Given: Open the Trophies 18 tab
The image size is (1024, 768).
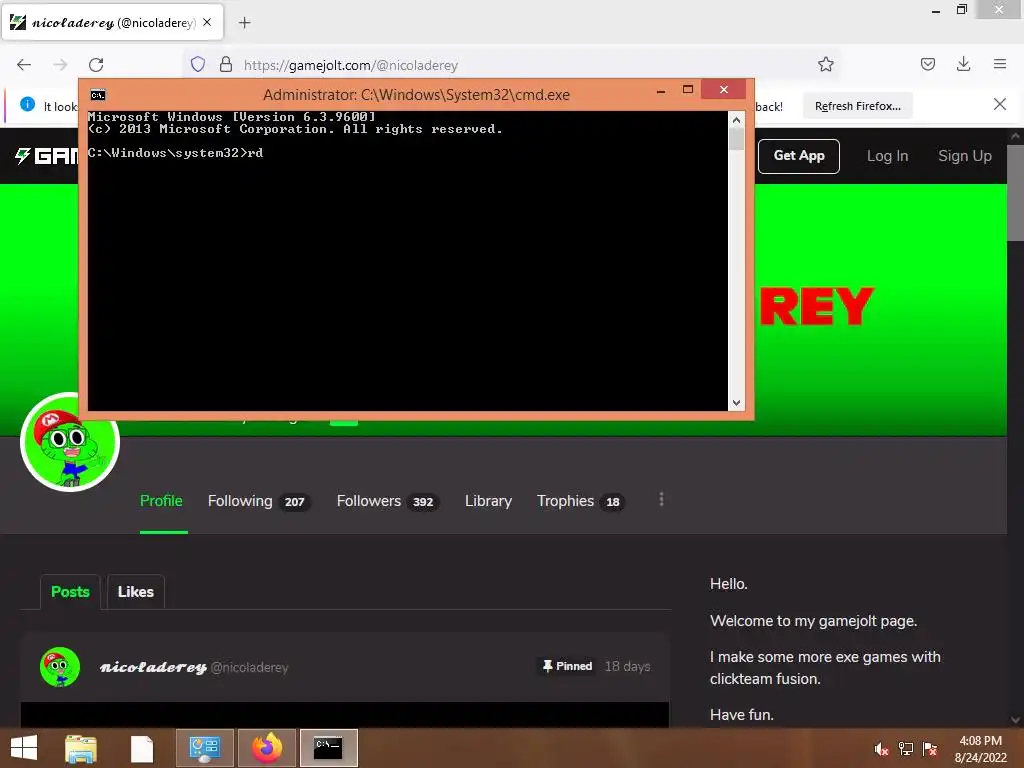Looking at the screenshot, I should coord(581,501).
